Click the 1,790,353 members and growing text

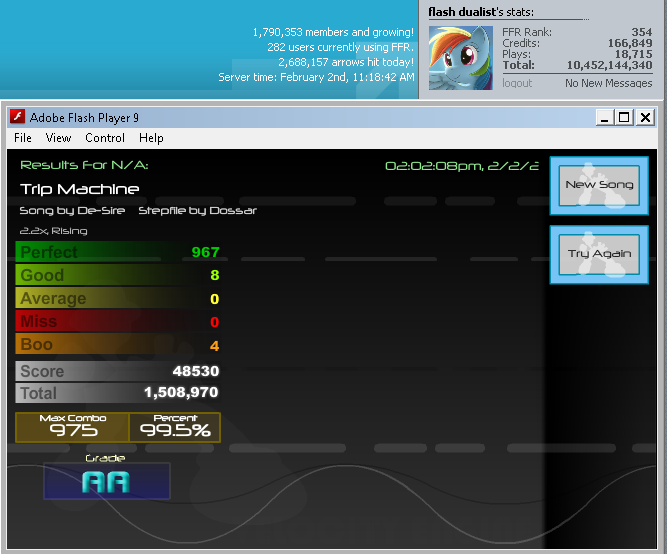tap(333, 32)
